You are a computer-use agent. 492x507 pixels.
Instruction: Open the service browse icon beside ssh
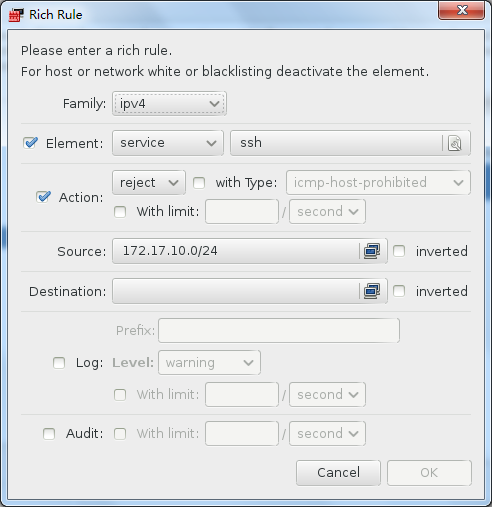point(455,143)
